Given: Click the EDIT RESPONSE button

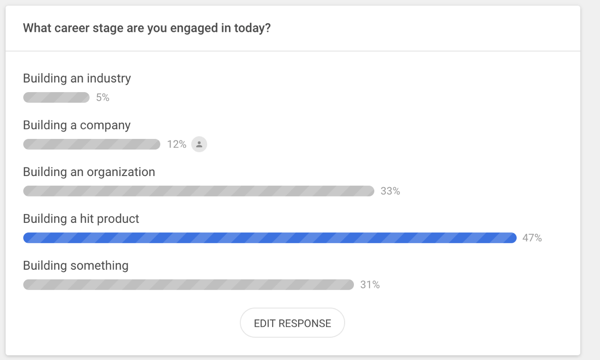Looking at the screenshot, I should click(x=292, y=323).
